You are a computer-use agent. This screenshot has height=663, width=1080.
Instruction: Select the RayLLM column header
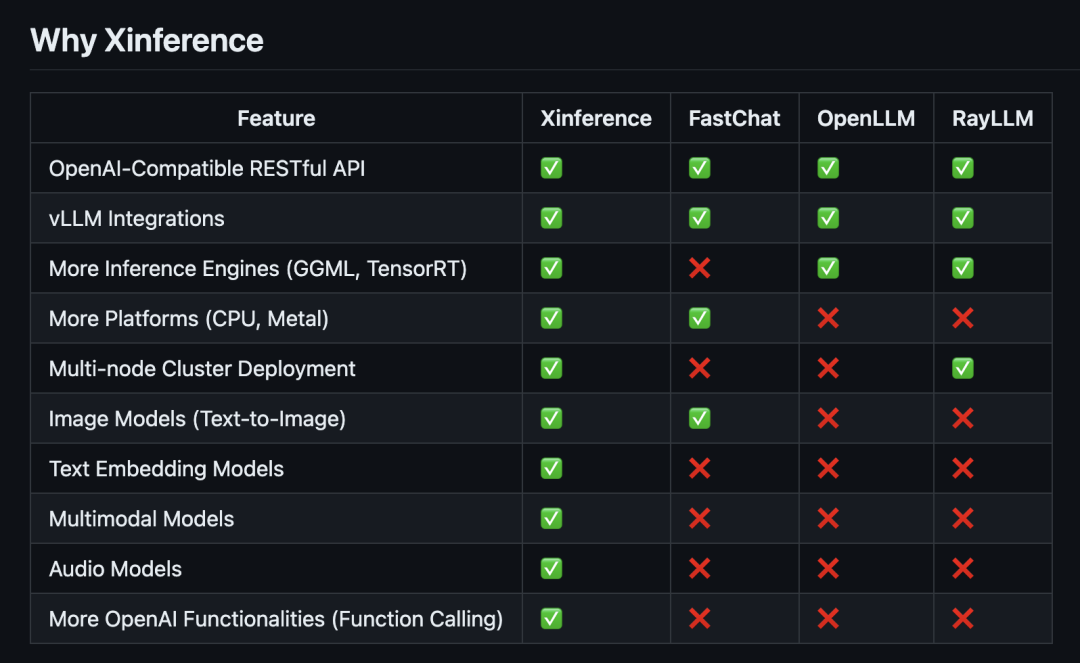click(993, 118)
